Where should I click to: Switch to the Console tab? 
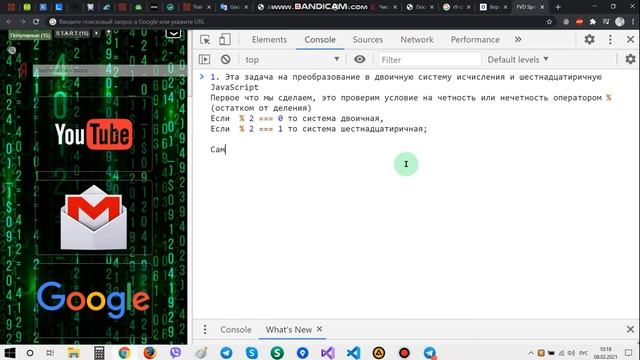[320, 40]
